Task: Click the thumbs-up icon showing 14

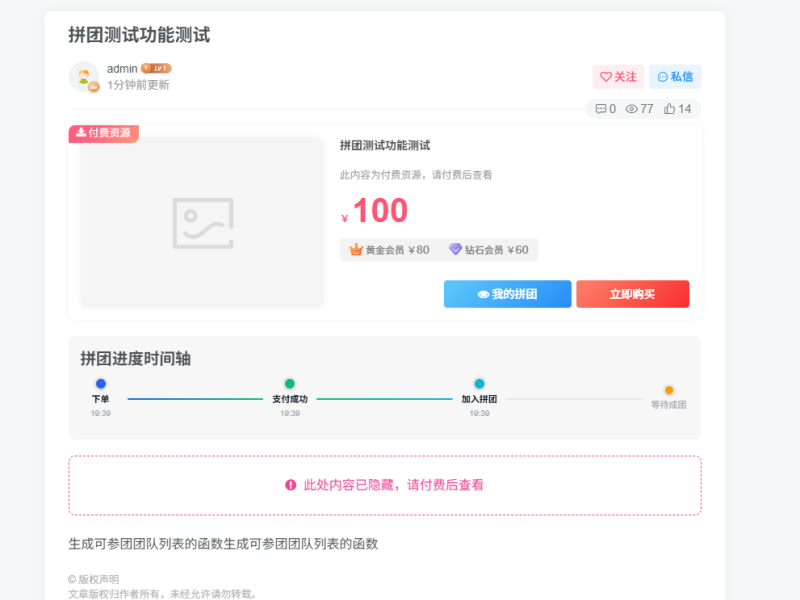Action: coord(670,110)
